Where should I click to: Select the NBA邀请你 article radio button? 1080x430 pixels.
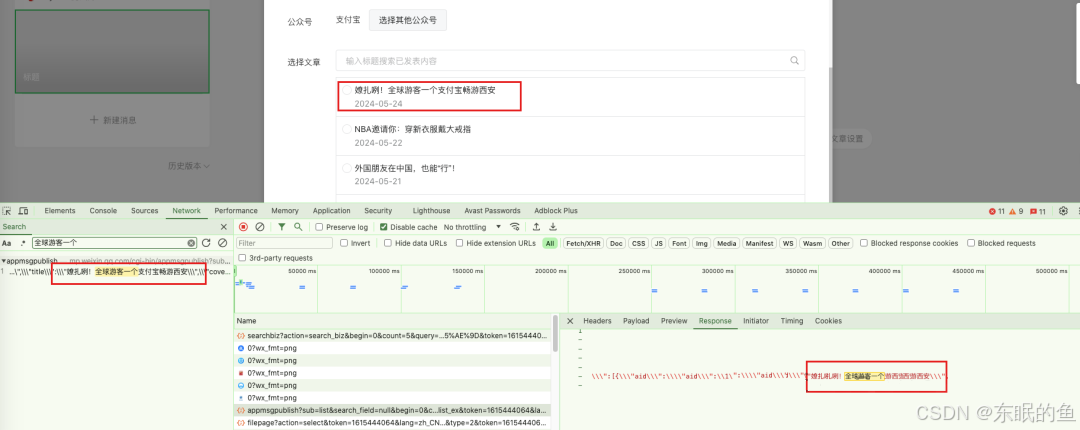click(346, 129)
